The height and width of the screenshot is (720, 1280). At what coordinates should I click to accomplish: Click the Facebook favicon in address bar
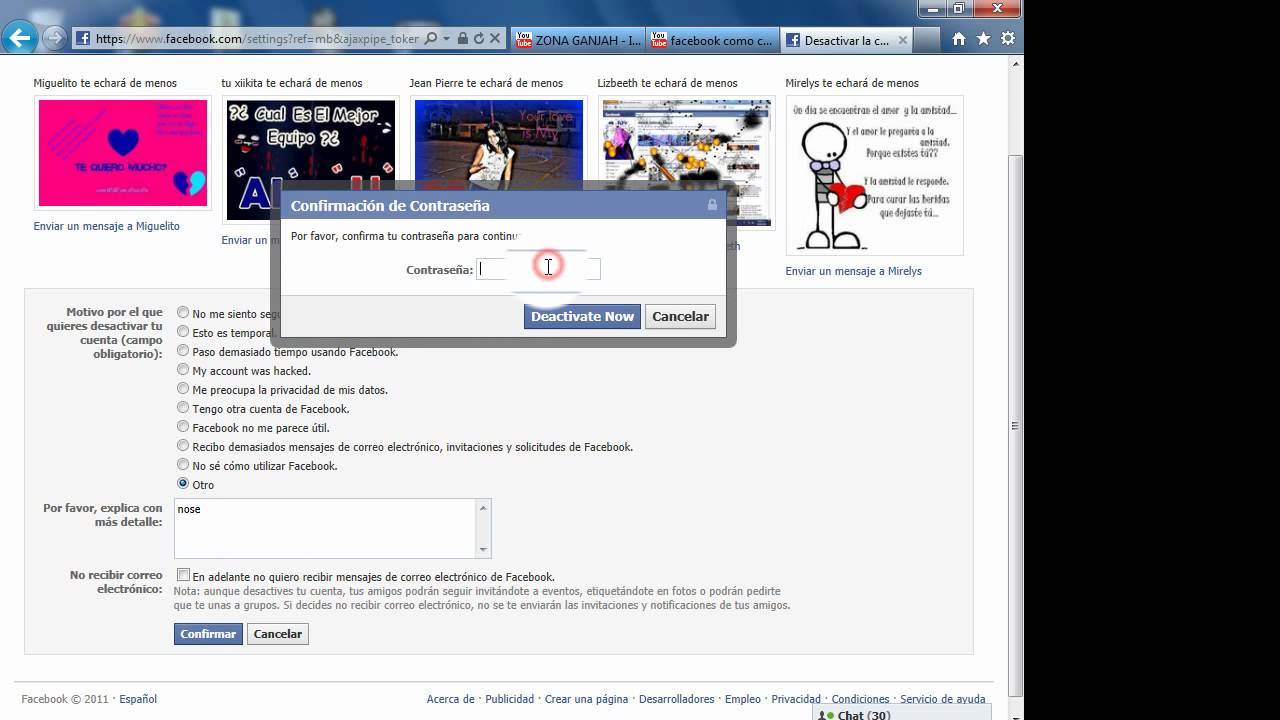coord(83,39)
